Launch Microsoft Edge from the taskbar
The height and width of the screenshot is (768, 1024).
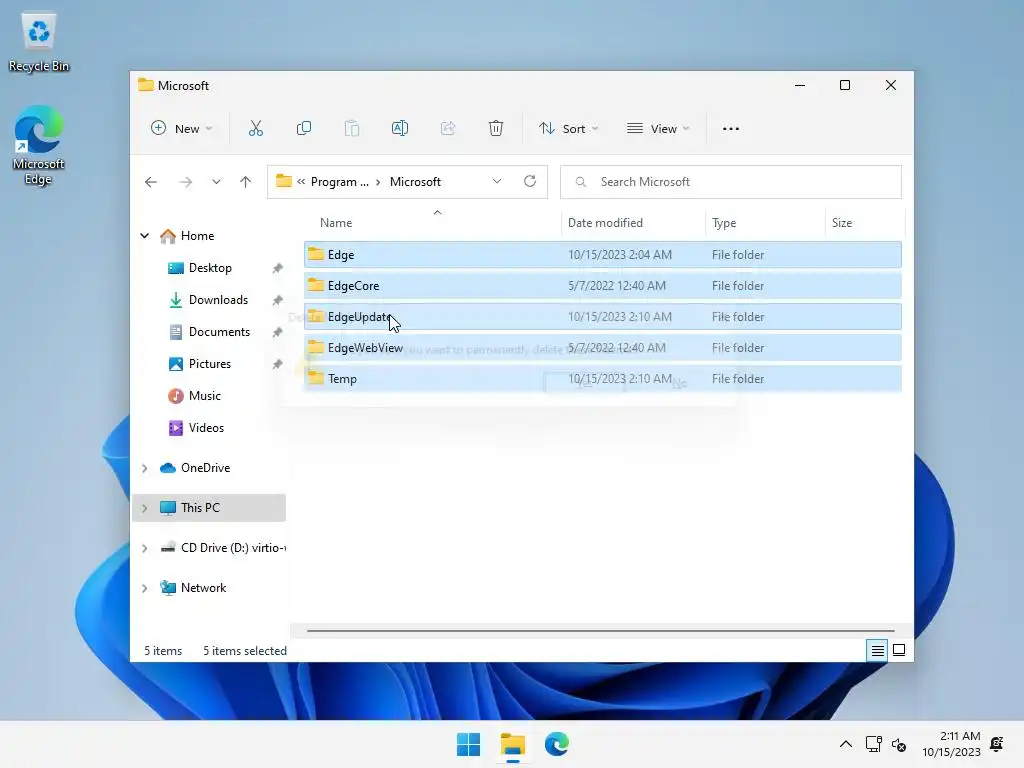[557, 744]
